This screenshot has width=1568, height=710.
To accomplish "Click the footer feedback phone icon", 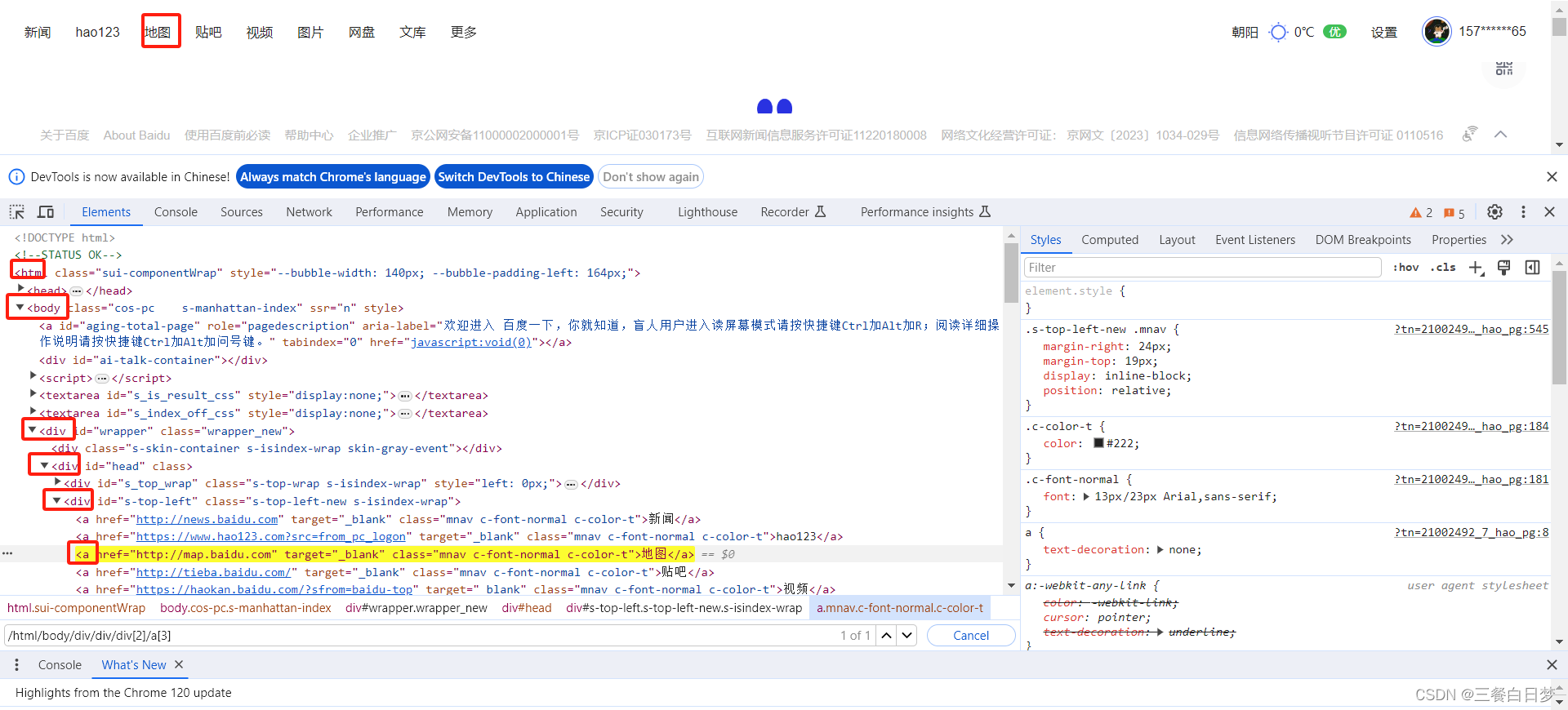I will coord(1469,134).
